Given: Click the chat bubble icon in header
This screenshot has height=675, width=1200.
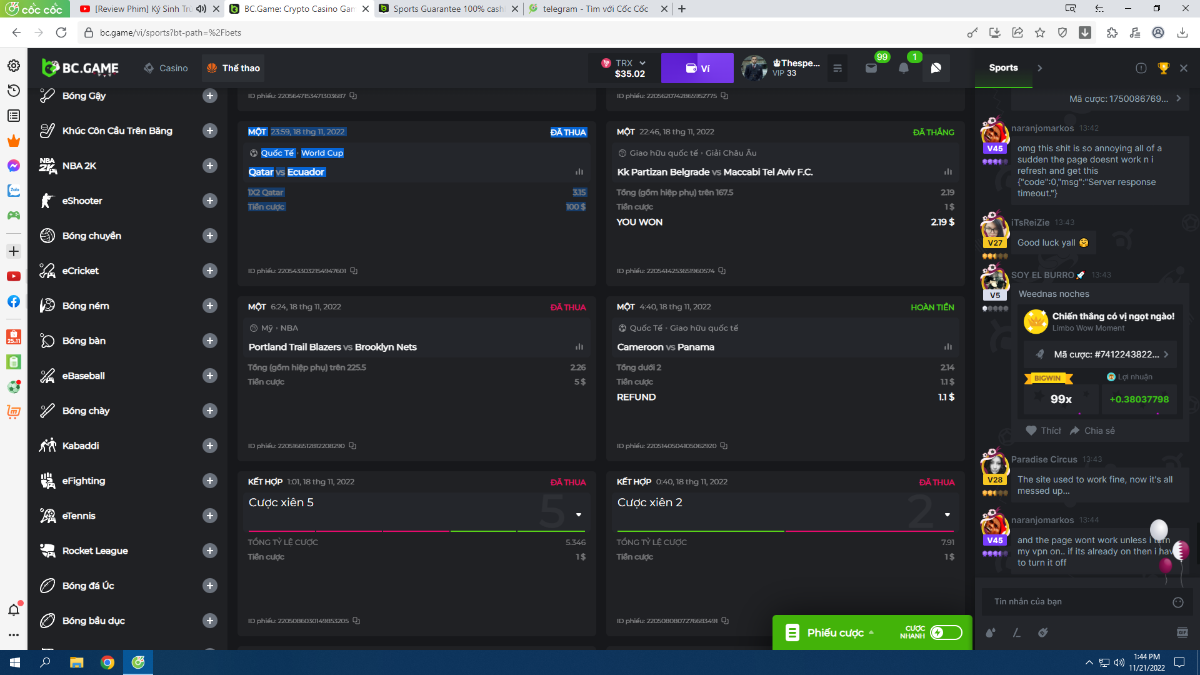Looking at the screenshot, I should click(x=936, y=68).
